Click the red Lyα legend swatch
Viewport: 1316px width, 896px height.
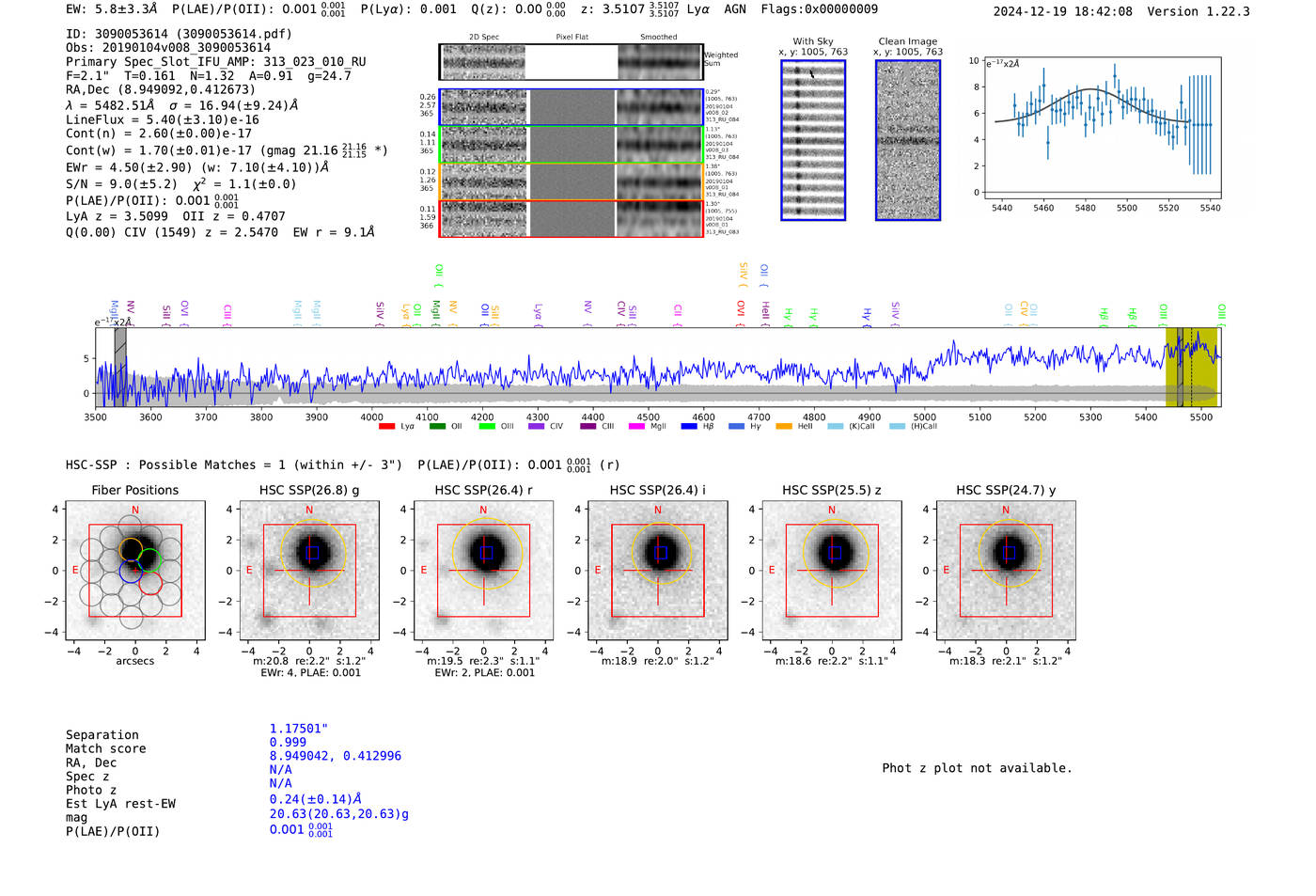(x=386, y=427)
